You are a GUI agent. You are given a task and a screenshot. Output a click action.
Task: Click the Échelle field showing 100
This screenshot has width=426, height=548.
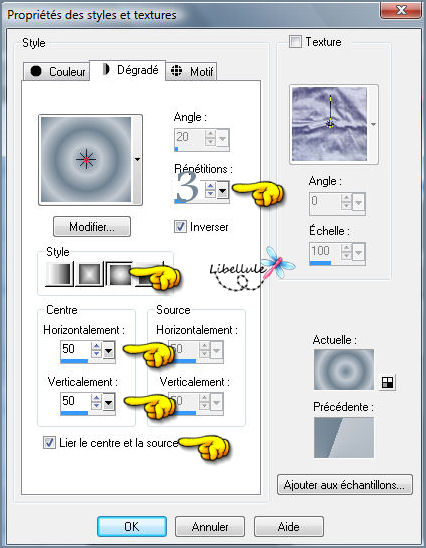[x=325, y=251]
